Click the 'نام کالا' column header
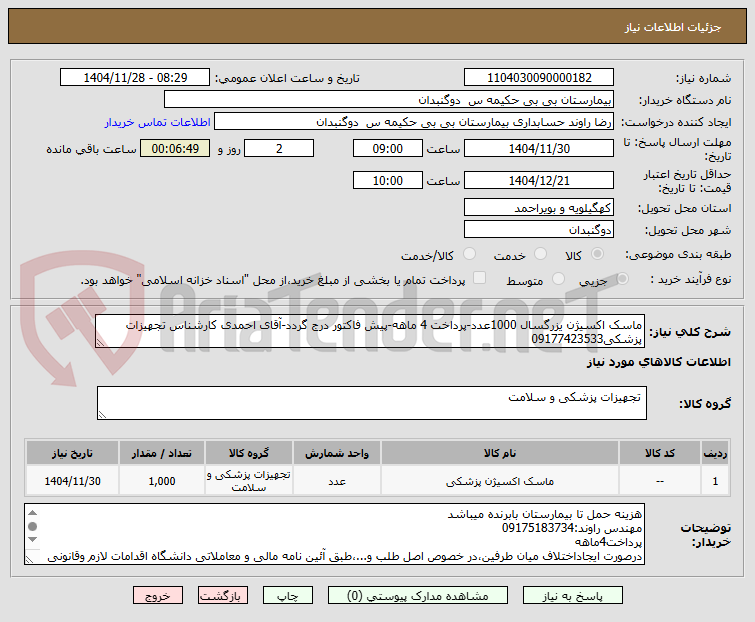 (x=500, y=453)
